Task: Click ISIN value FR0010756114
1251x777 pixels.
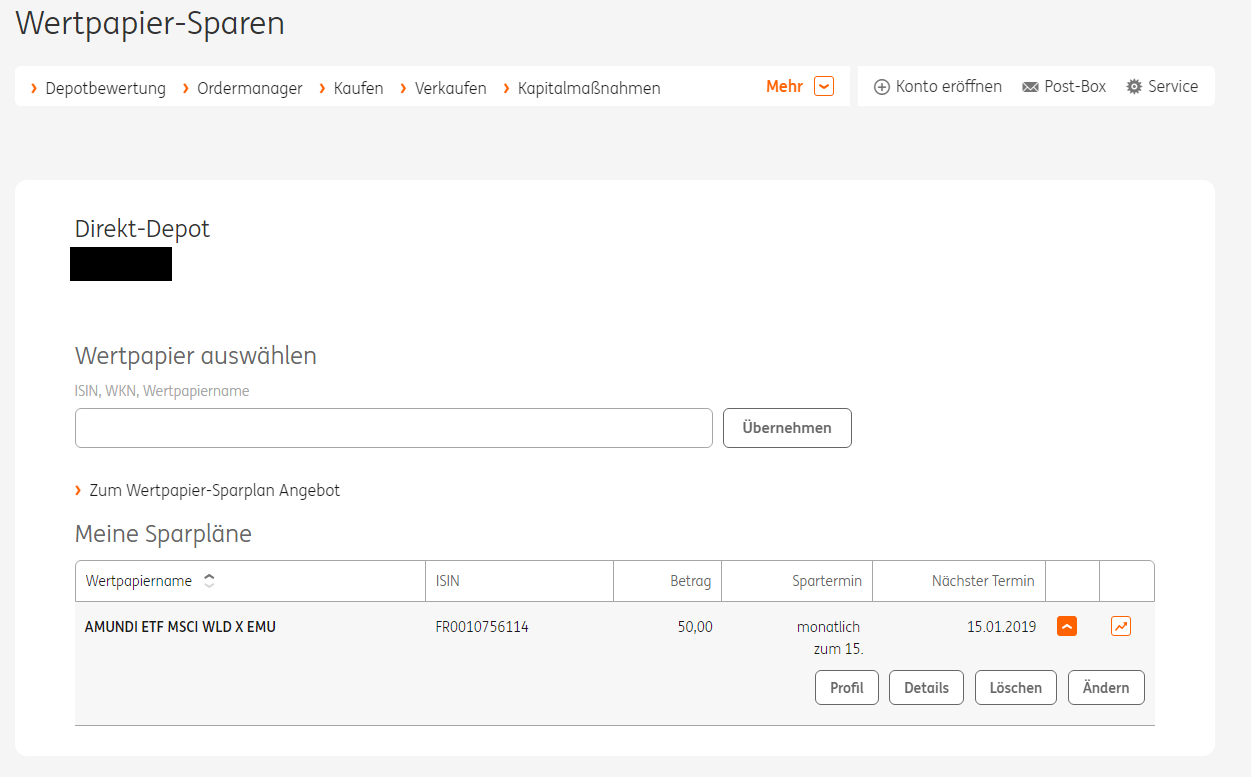Action: pyautogui.click(x=482, y=628)
